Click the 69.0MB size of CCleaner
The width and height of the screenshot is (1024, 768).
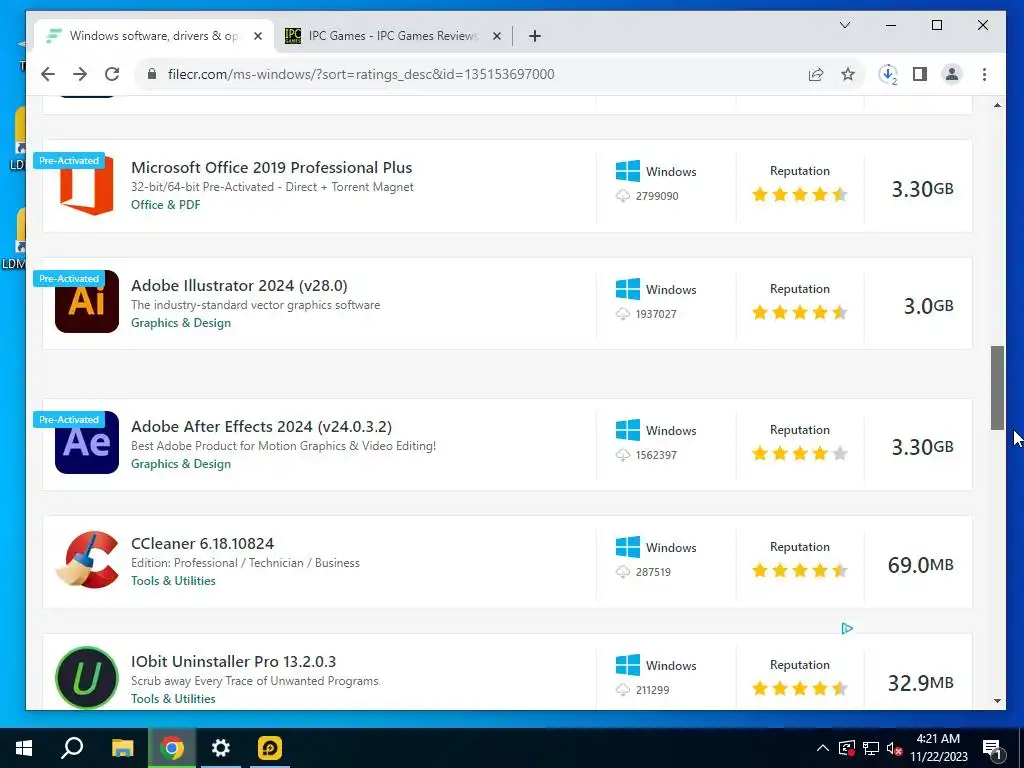coord(921,564)
